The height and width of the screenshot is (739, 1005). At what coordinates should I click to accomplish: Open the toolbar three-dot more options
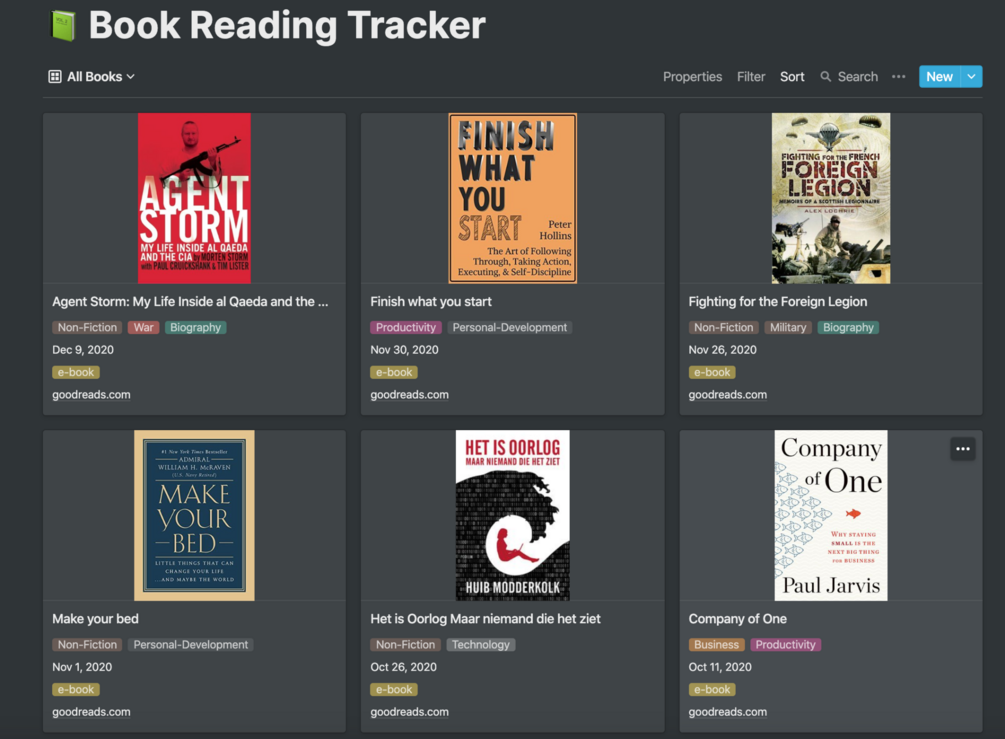tap(899, 77)
